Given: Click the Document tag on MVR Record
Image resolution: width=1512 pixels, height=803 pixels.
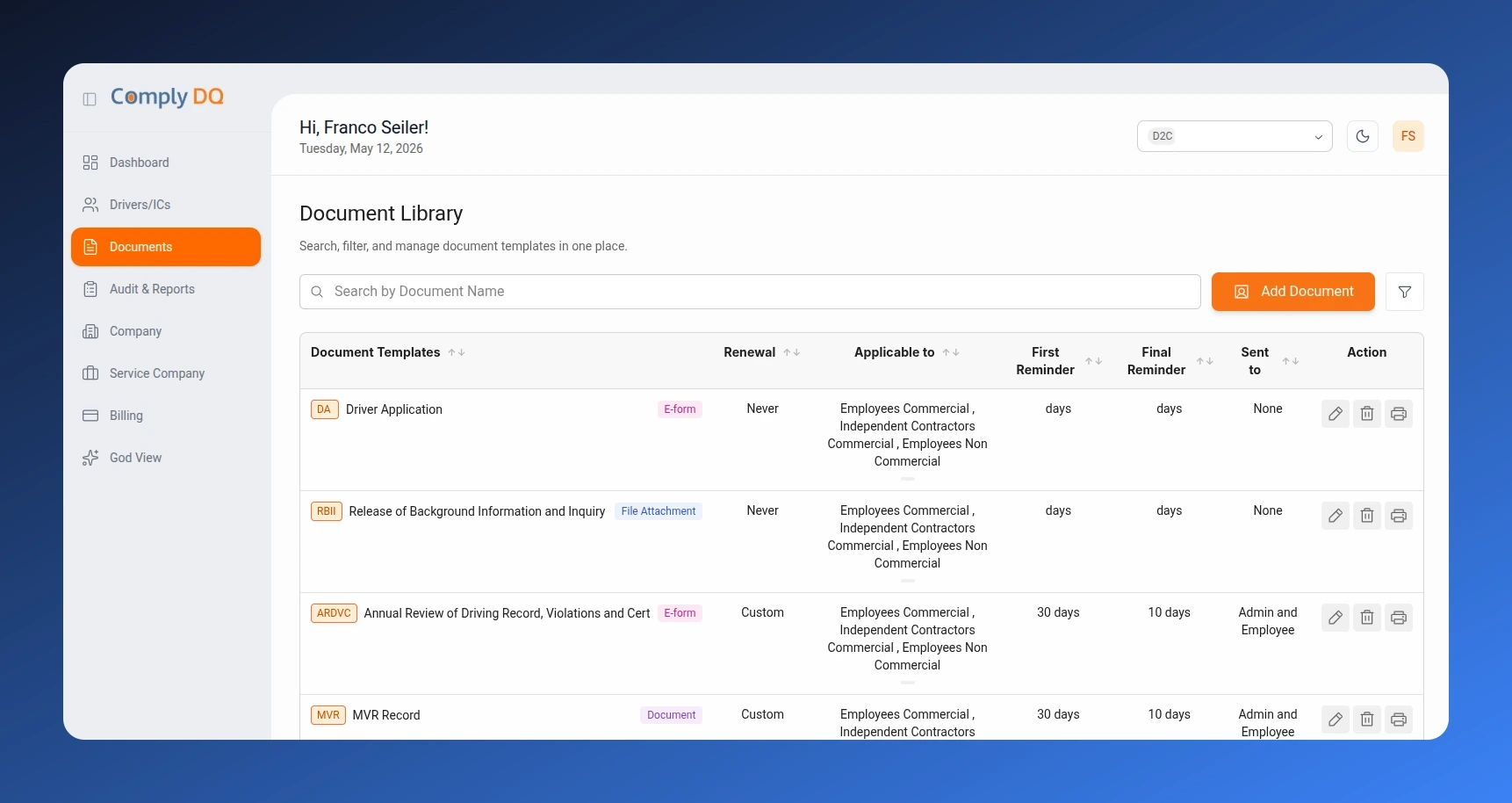Looking at the screenshot, I should click(671, 715).
